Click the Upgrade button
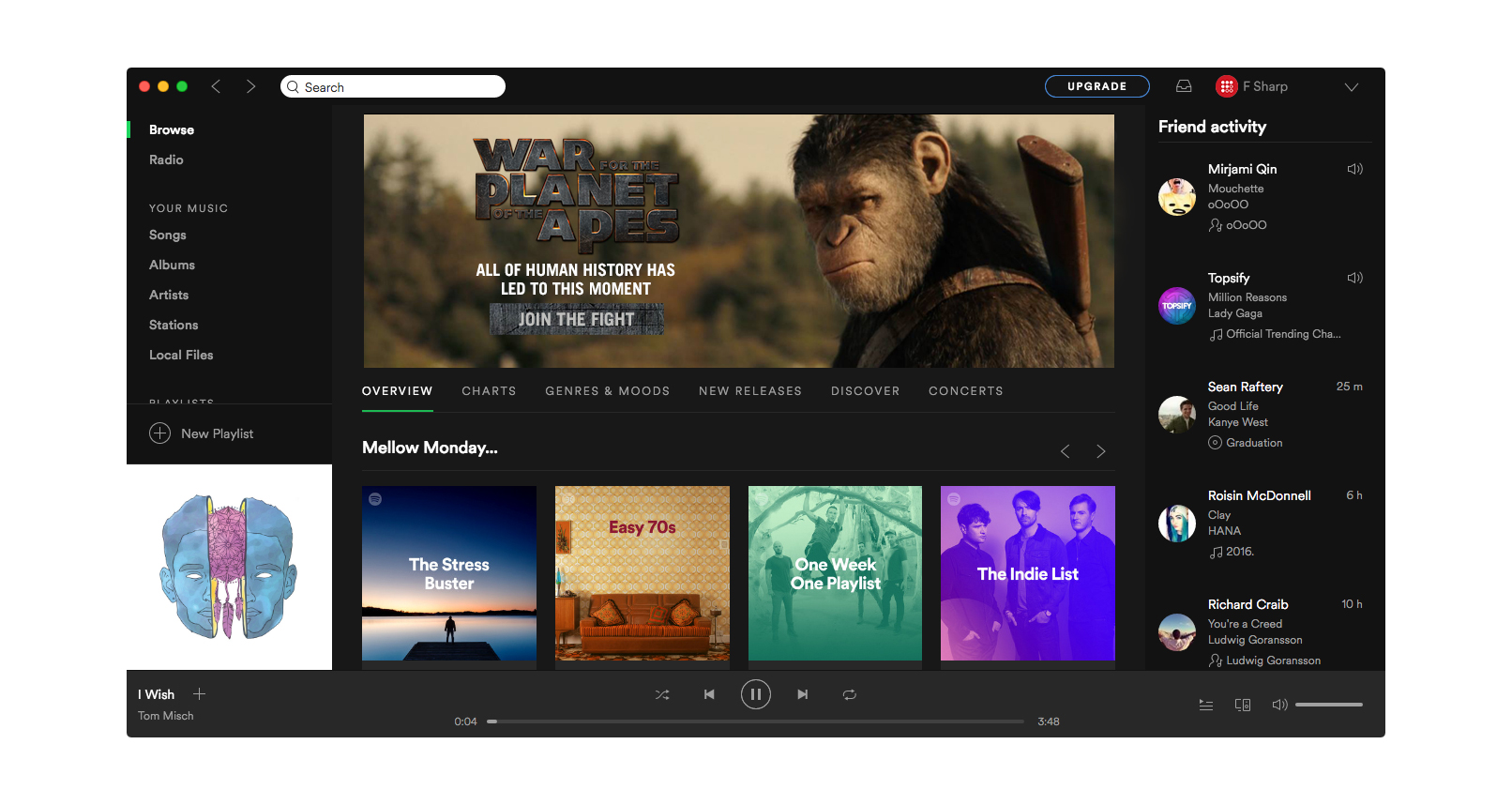This screenshot has width=1512, height=805. point(1096,86)
